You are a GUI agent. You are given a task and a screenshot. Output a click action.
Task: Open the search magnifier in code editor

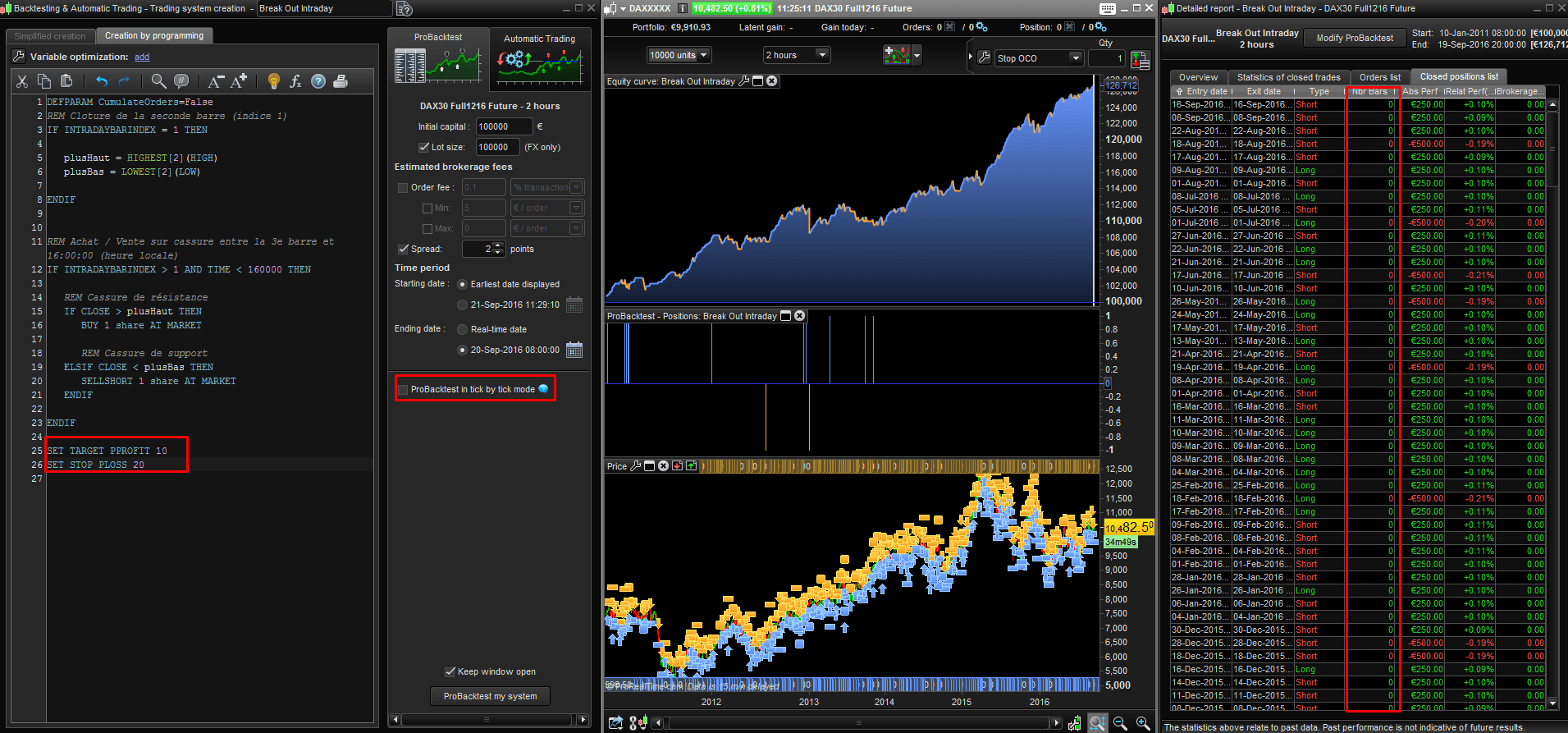(x=158, y=81)
